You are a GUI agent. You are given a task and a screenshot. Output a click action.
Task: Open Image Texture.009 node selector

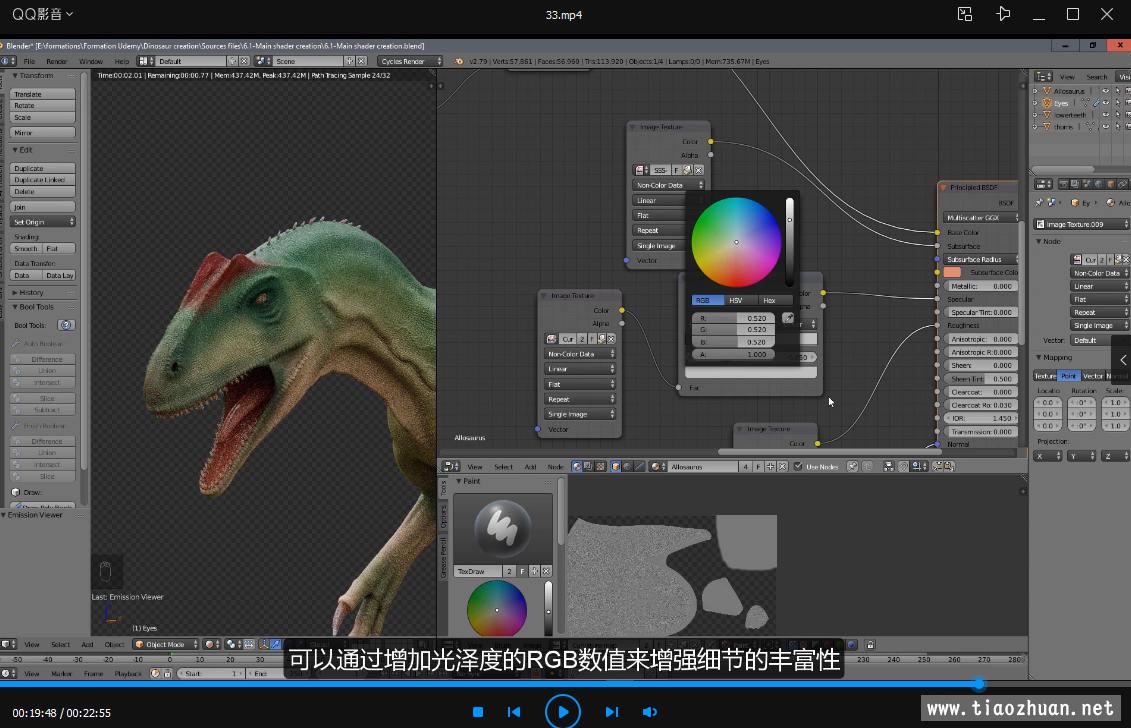point(1081,224)
